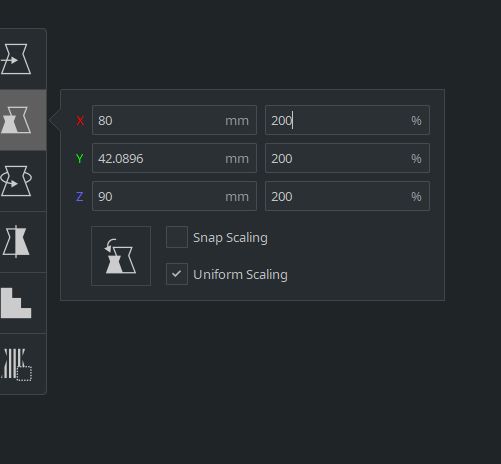Select the Rotate tool icon
The width and height of the screenshot is (501, 464).
tap(17, 181)
